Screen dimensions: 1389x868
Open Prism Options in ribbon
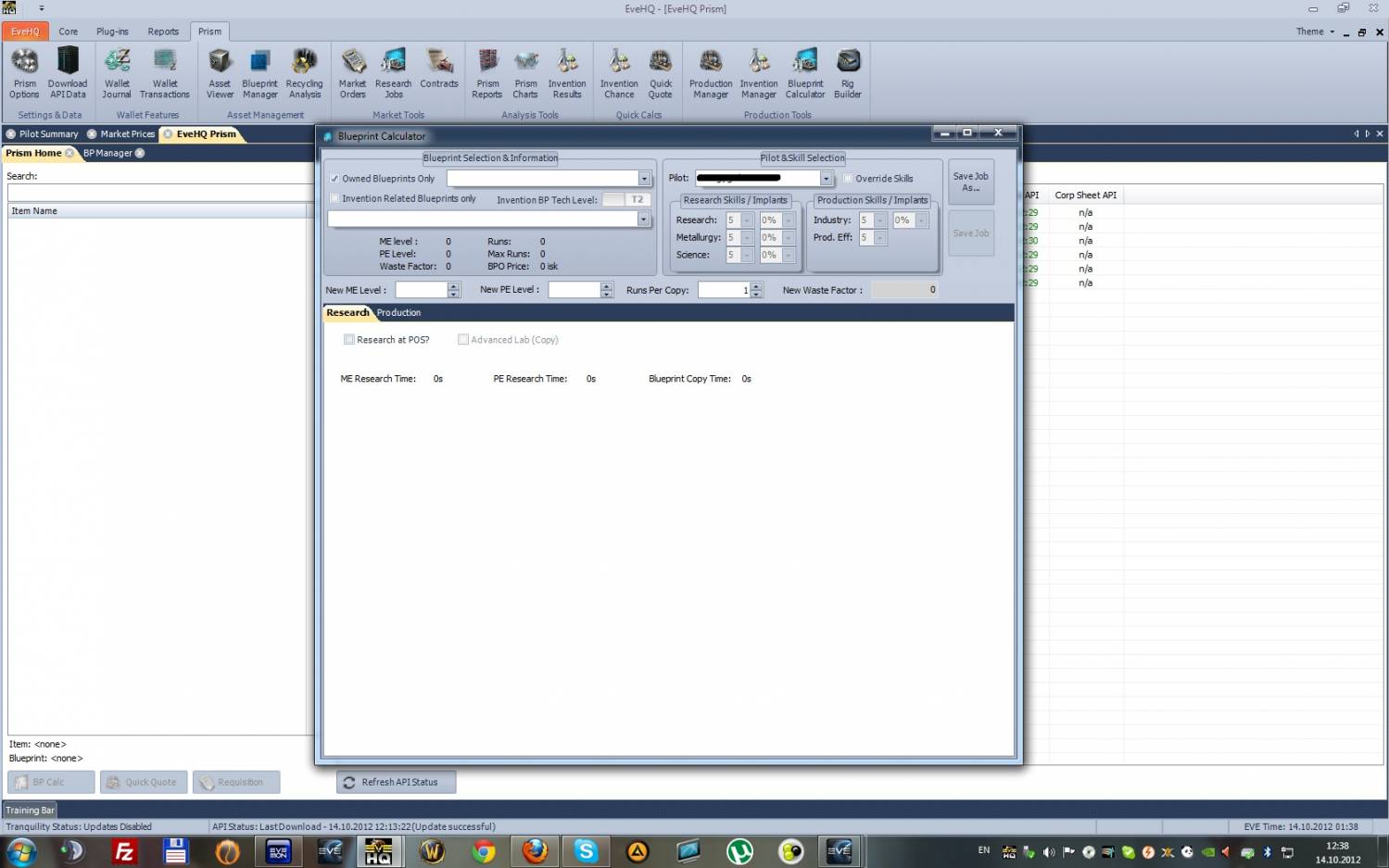coord(24,73)
